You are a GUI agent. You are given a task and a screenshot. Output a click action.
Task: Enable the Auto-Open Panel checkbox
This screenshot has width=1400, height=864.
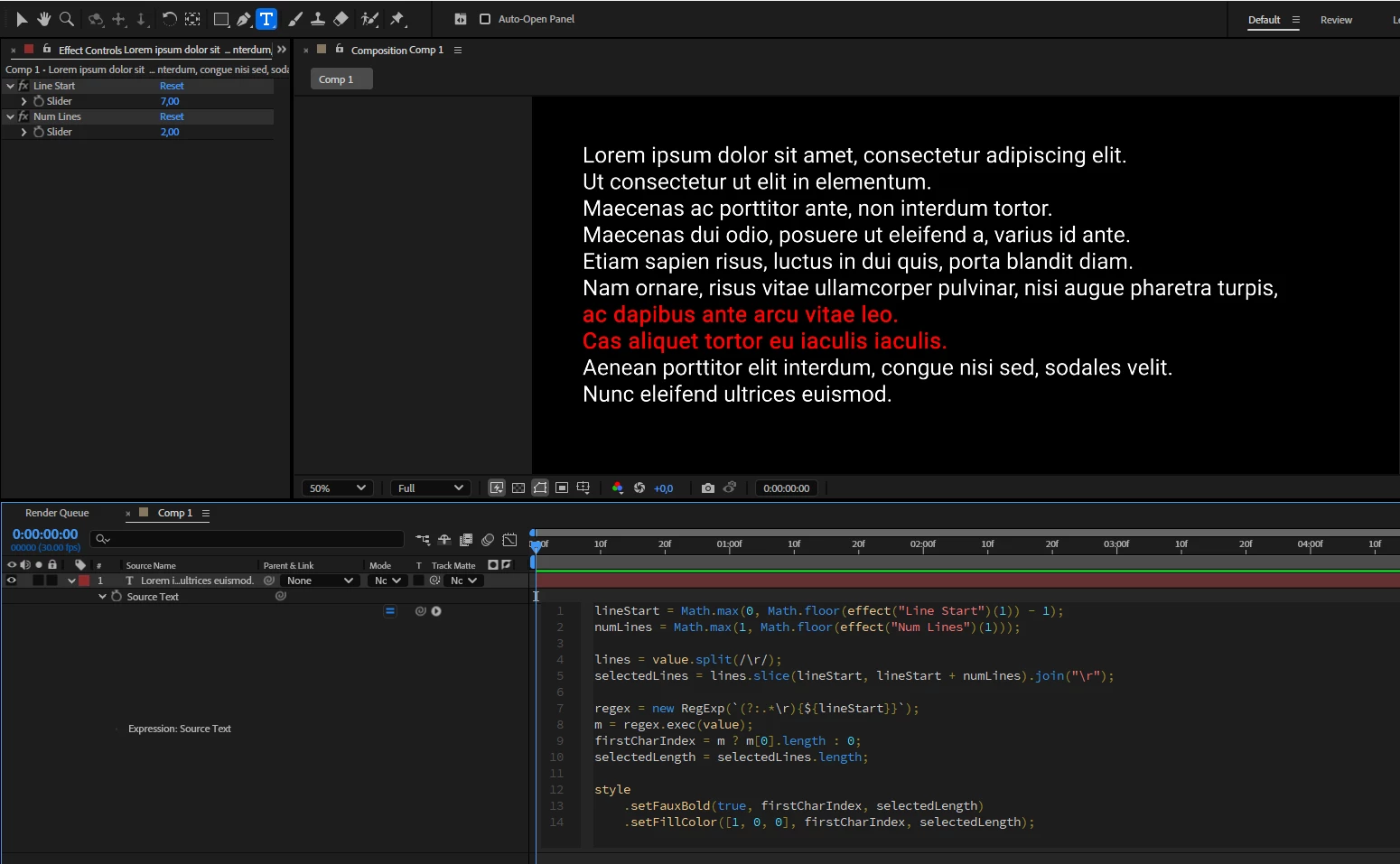pyautogui.click(x=485, y=19)
